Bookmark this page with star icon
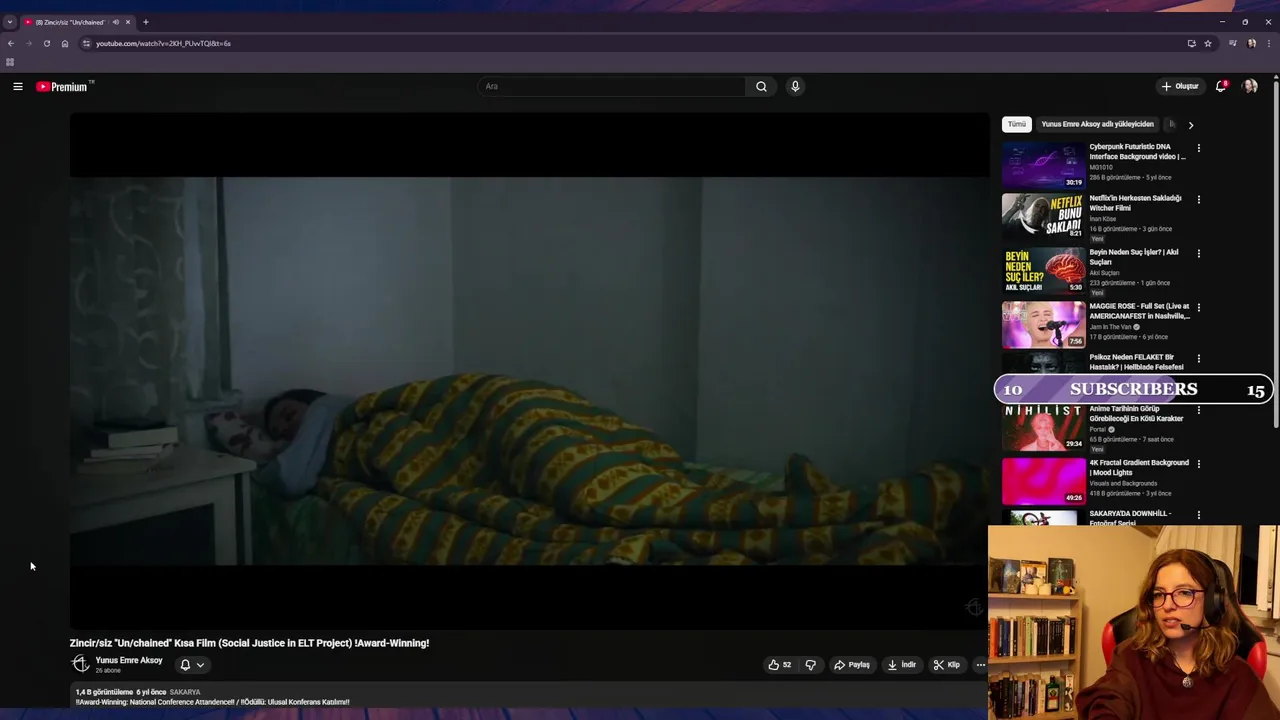The height and width of the screenshot is (720, 1280). 1208,44
